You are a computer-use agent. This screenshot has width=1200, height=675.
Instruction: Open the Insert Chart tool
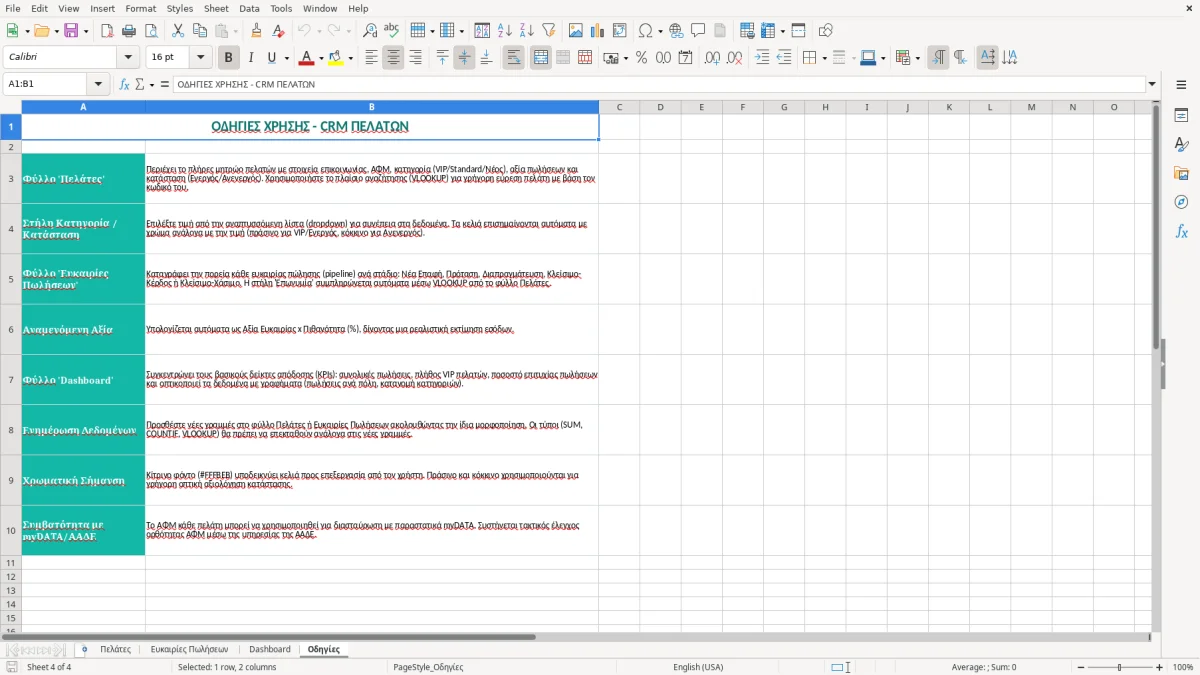(598, 31)
